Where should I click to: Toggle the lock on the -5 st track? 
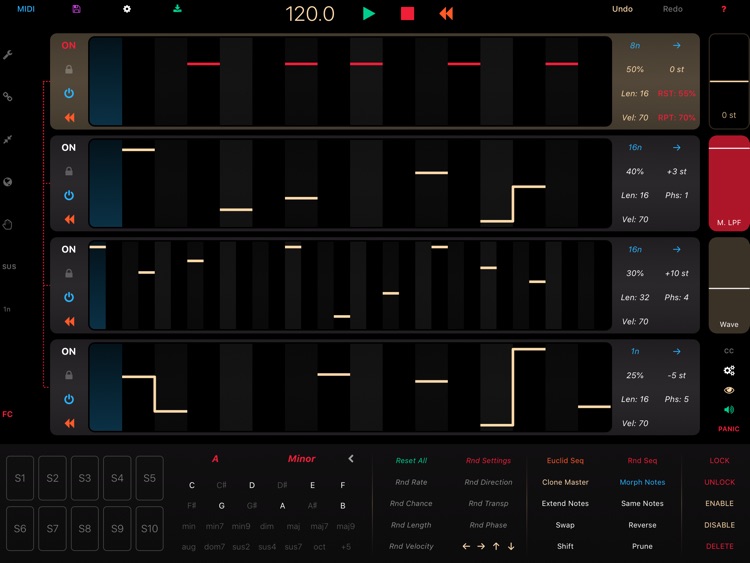(69, 375)
